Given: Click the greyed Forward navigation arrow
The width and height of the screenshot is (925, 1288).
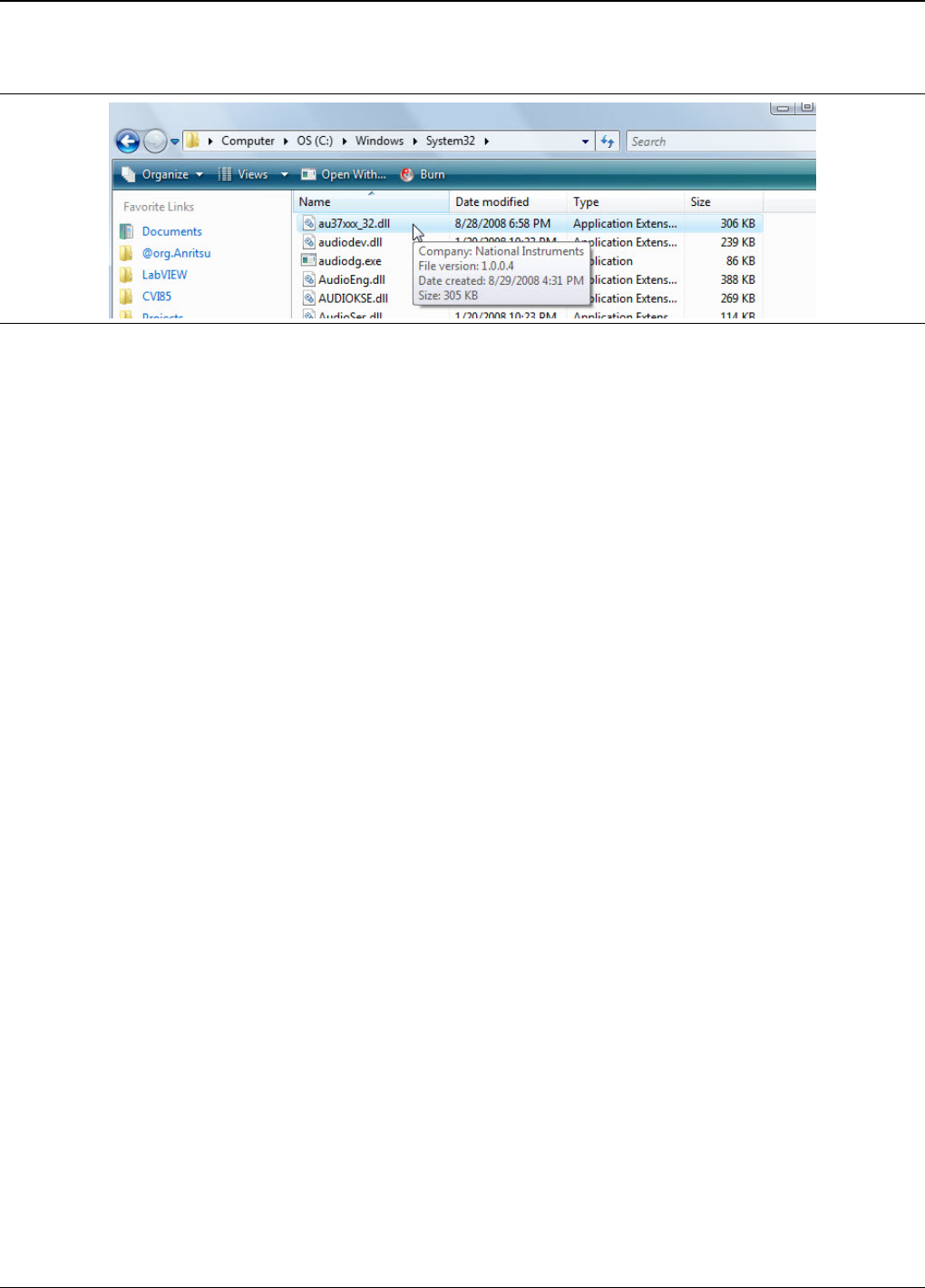Looking at the screenshot, I should (155, 141).
